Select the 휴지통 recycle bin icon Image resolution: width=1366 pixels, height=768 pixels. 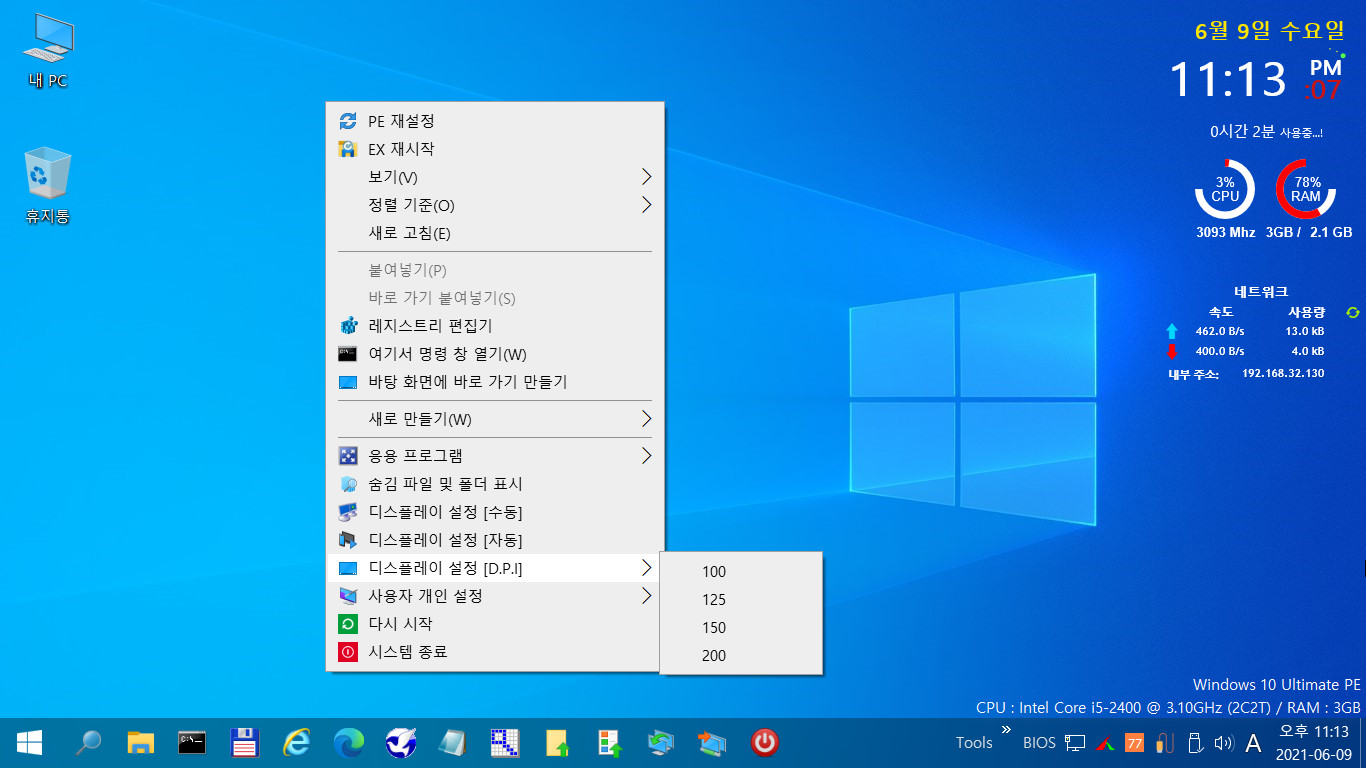(x=48, y=186)
